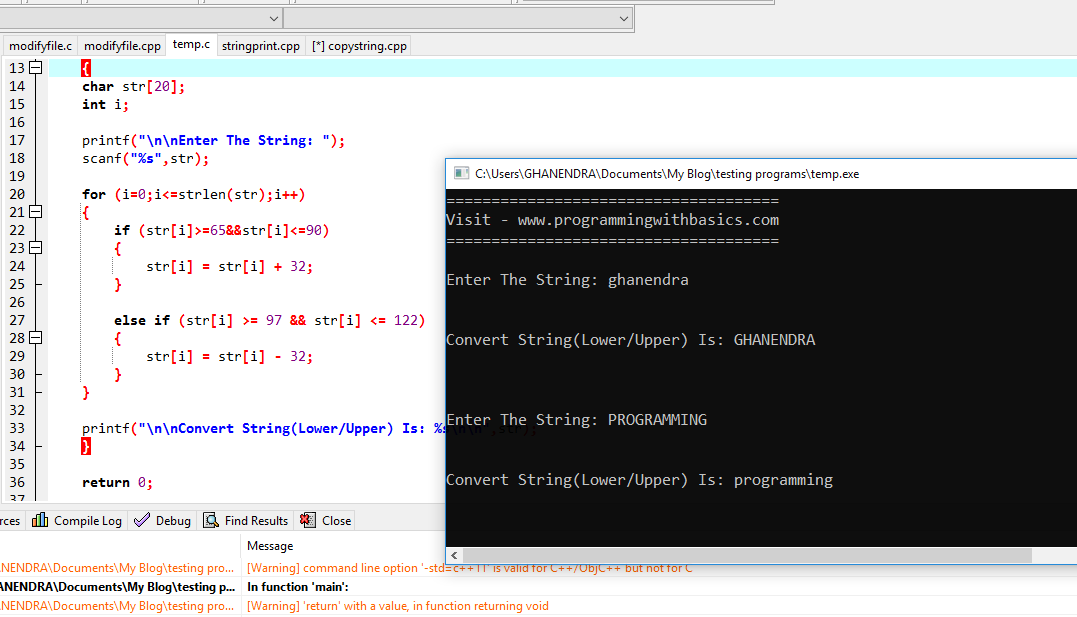1077x617 pixels.
Task: Click the Compile Log chart icon
Action: coord(40,520)
